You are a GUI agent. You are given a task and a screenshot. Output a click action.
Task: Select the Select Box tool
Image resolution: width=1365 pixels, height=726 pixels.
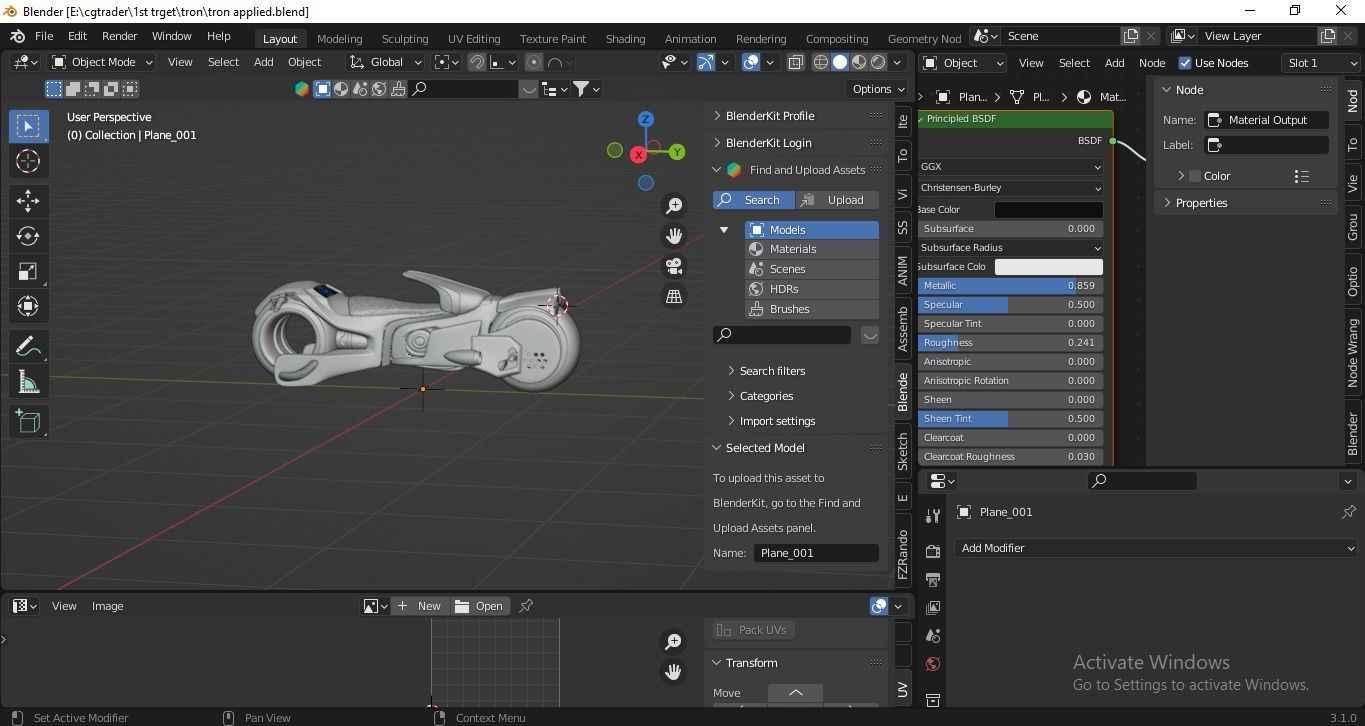[x=28, y=126]
